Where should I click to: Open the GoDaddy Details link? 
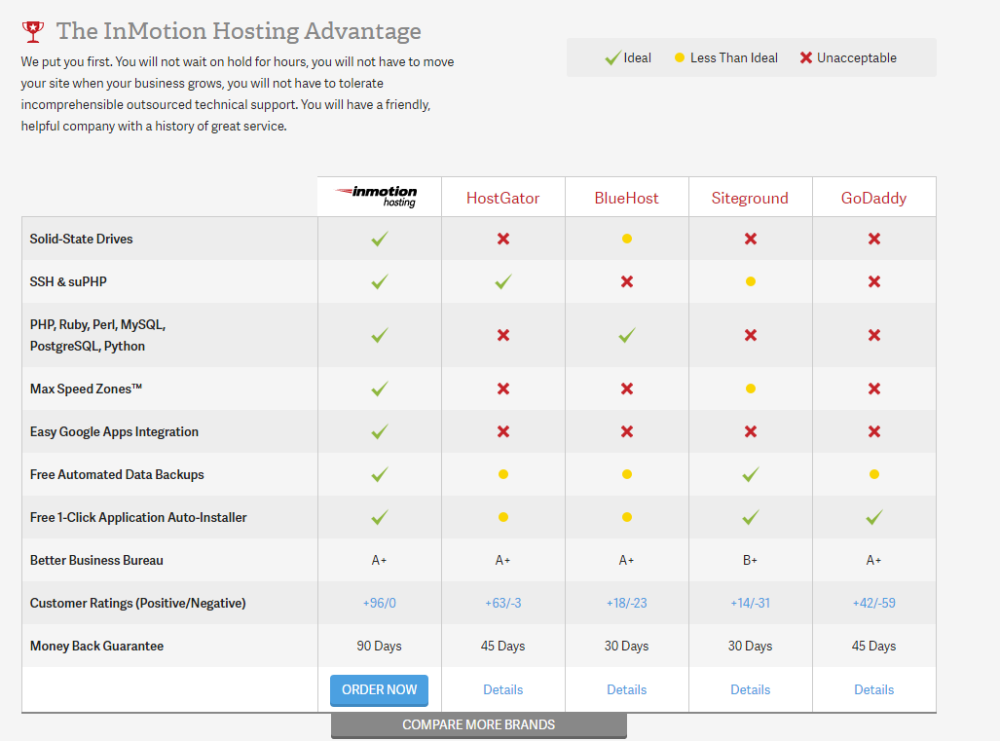874,689
